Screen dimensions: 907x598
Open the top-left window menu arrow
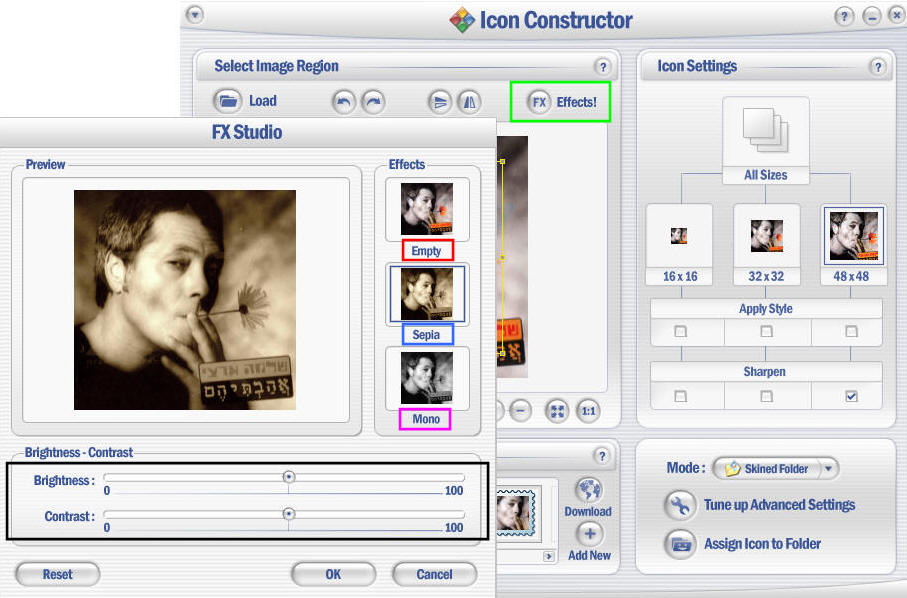[x=195, y=15]
